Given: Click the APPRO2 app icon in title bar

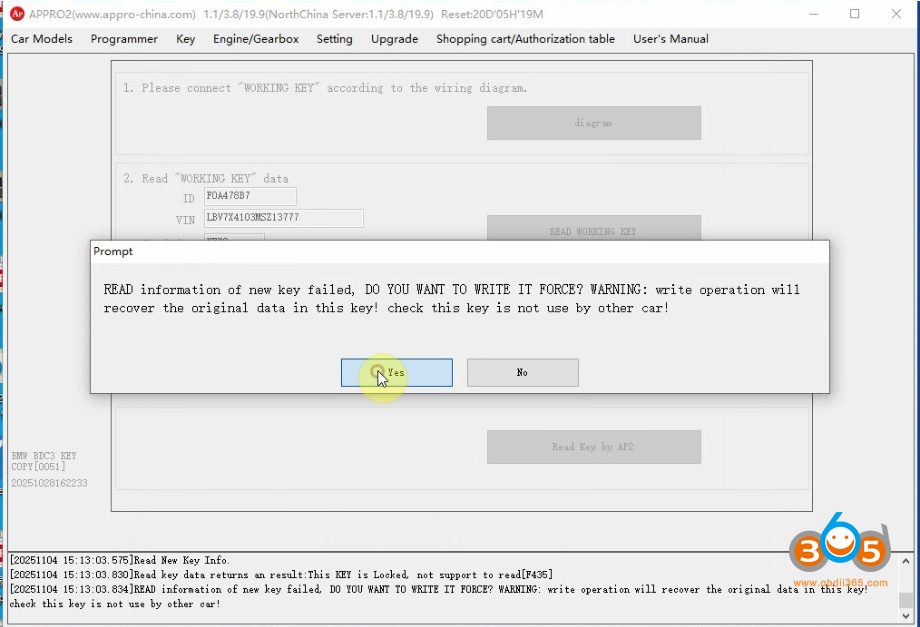Looking at the screenshot, I should (17, 14).
